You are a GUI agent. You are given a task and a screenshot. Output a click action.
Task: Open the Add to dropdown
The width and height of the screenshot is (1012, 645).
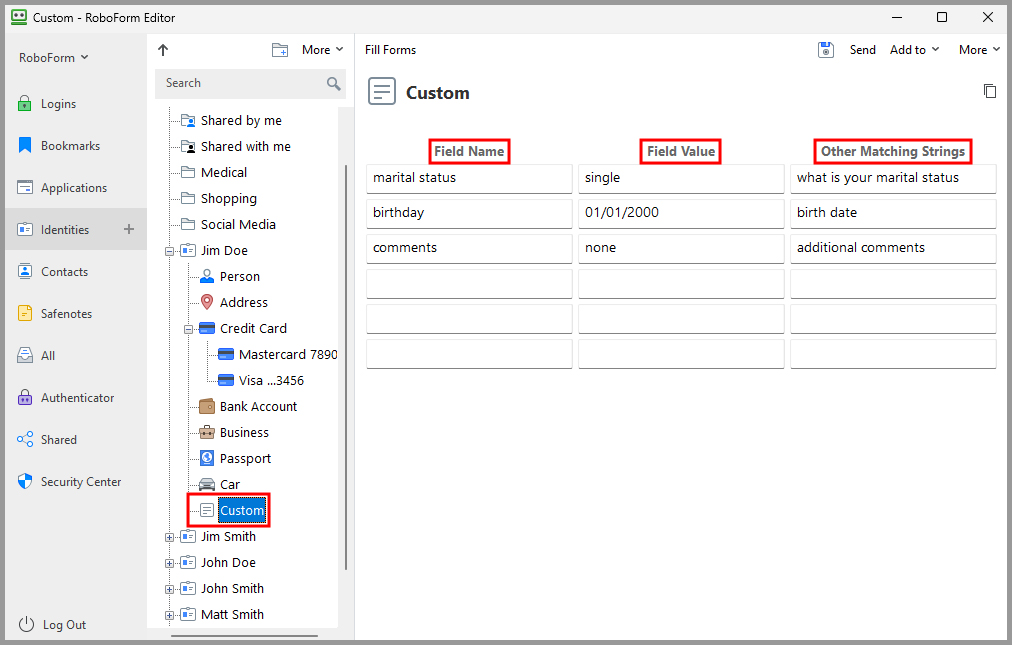pyautogui.click(x=915, y=50)
